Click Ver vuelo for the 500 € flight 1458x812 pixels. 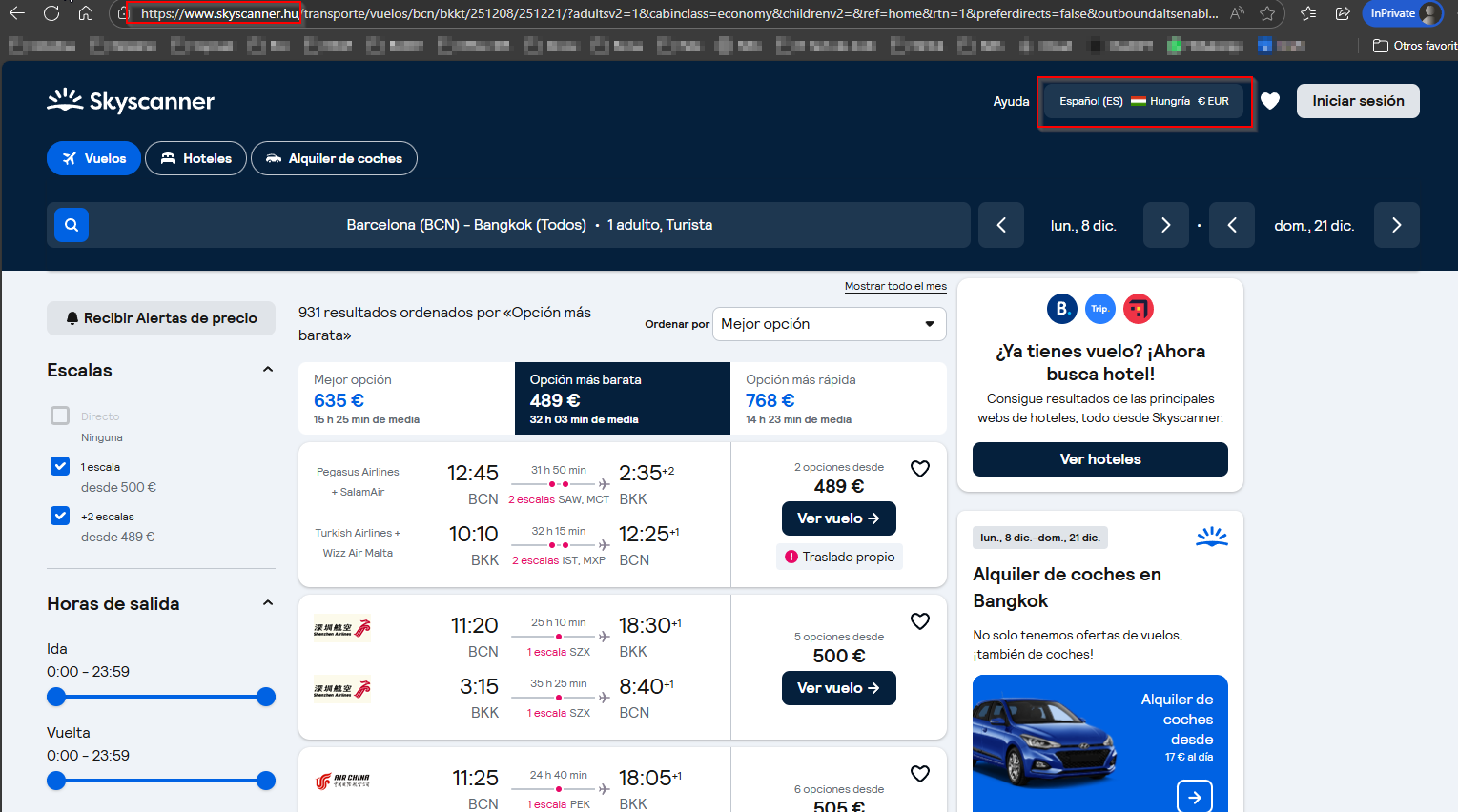pos(839,688)
